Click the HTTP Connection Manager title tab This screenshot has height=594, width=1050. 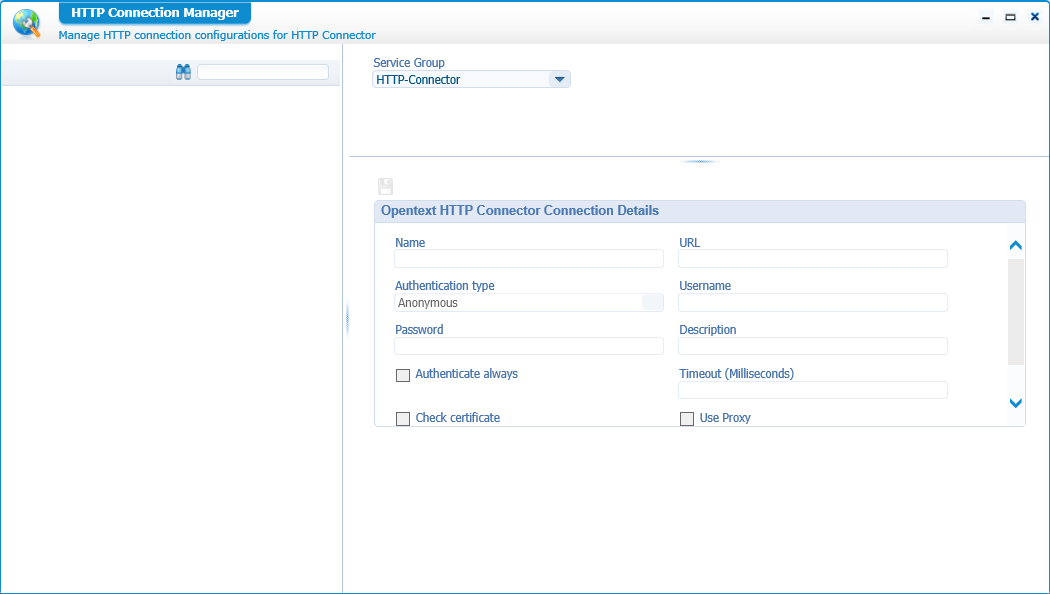[x=155, y=13]
